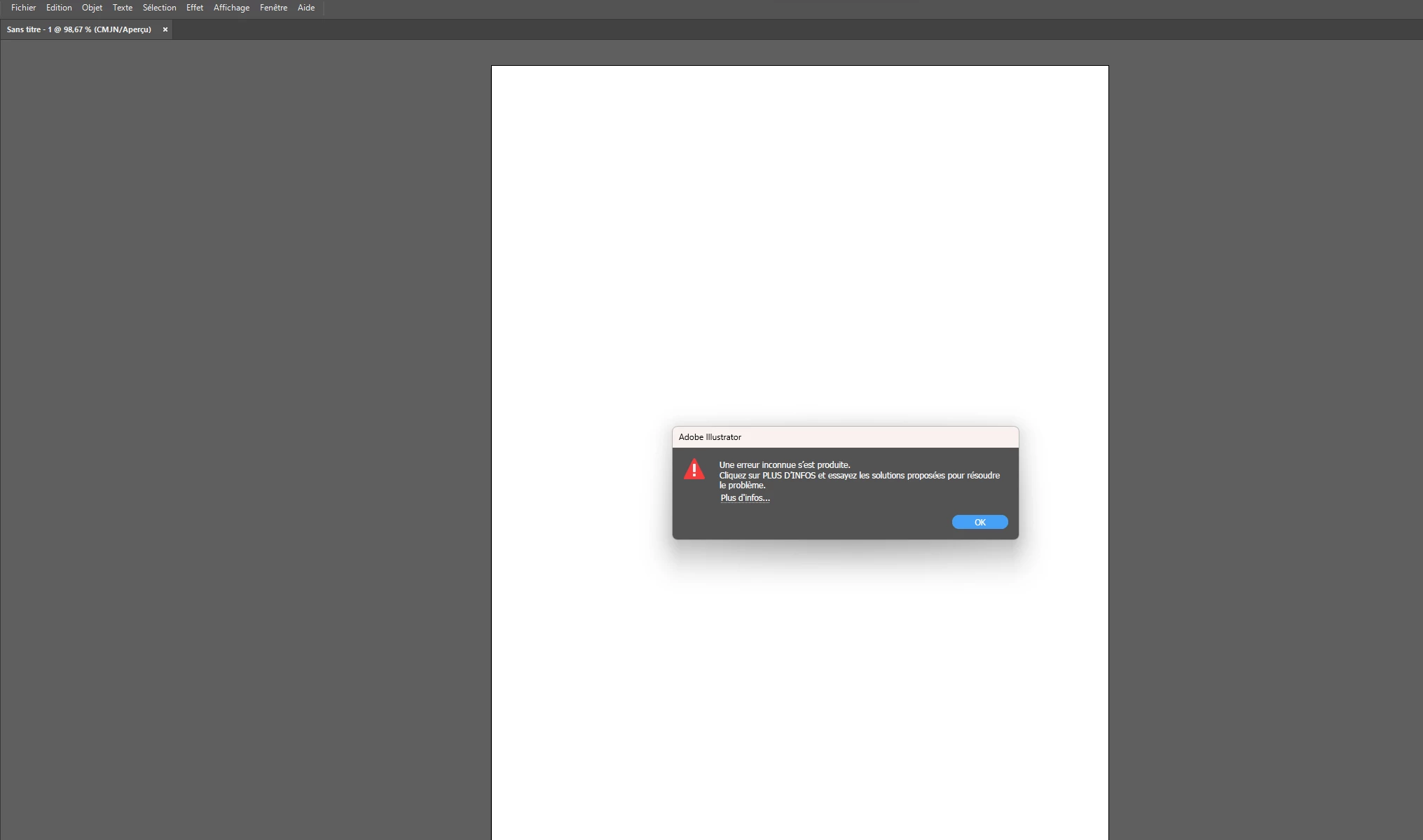1423x840 pixels.
Task: Follow the Plus d'infos... link
Action: (x=745, y=498)
